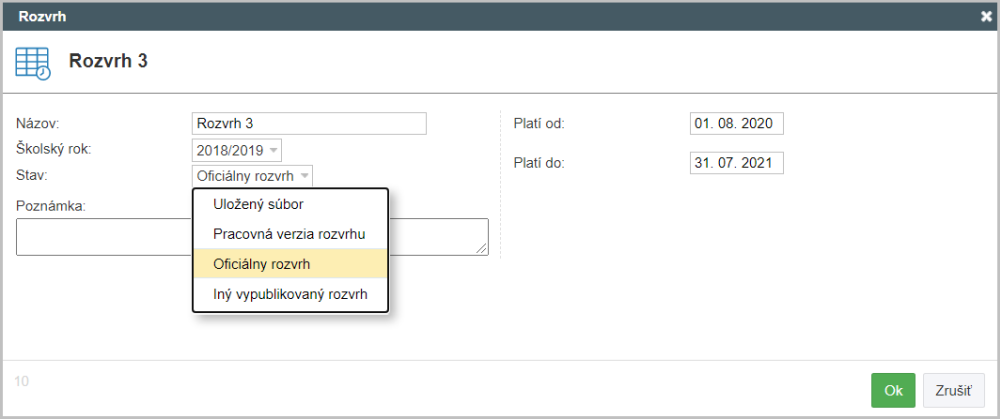The image size is (1000, 419).
Task: Click the Poznámka textarea resize handle
Action: 483,250
